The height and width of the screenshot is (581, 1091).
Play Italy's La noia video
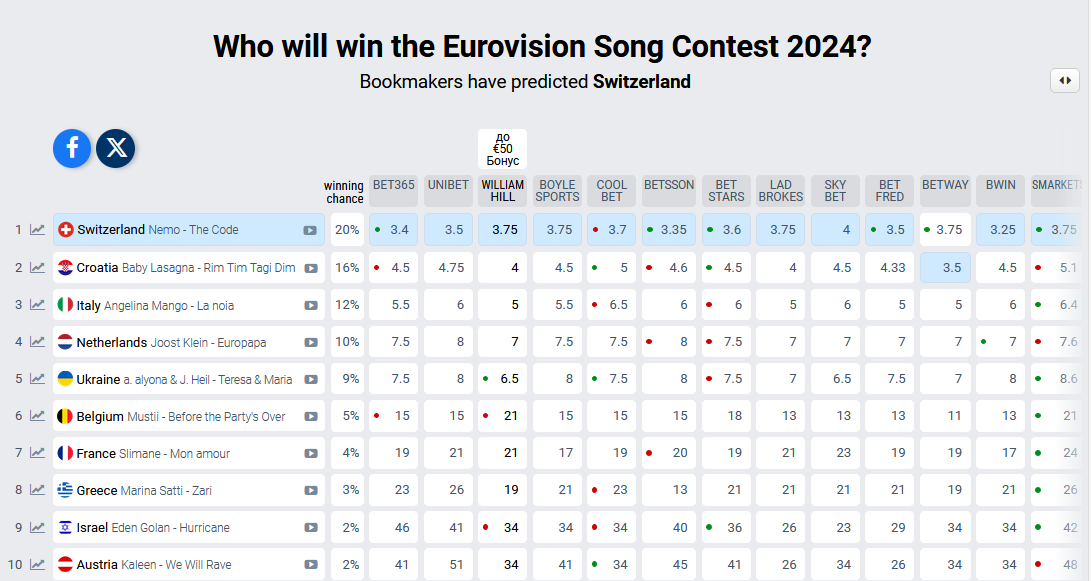click(311, 305)
